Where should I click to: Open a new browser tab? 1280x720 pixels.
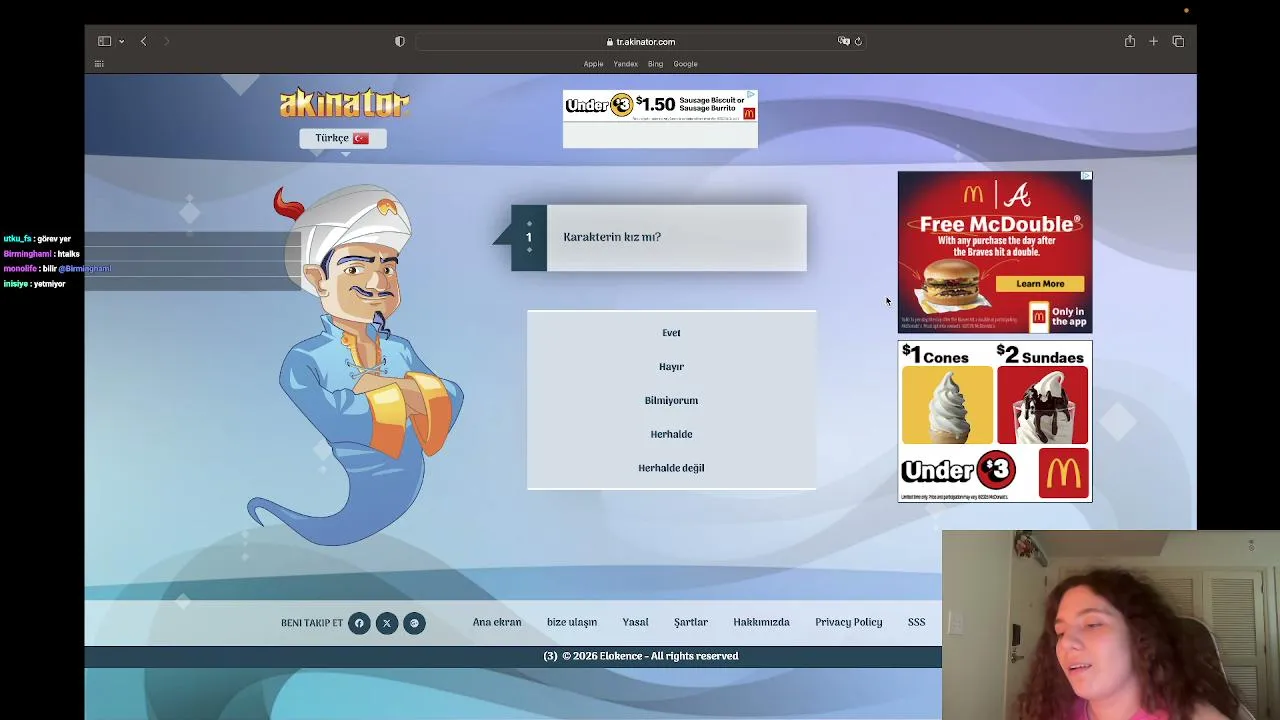1153,41
